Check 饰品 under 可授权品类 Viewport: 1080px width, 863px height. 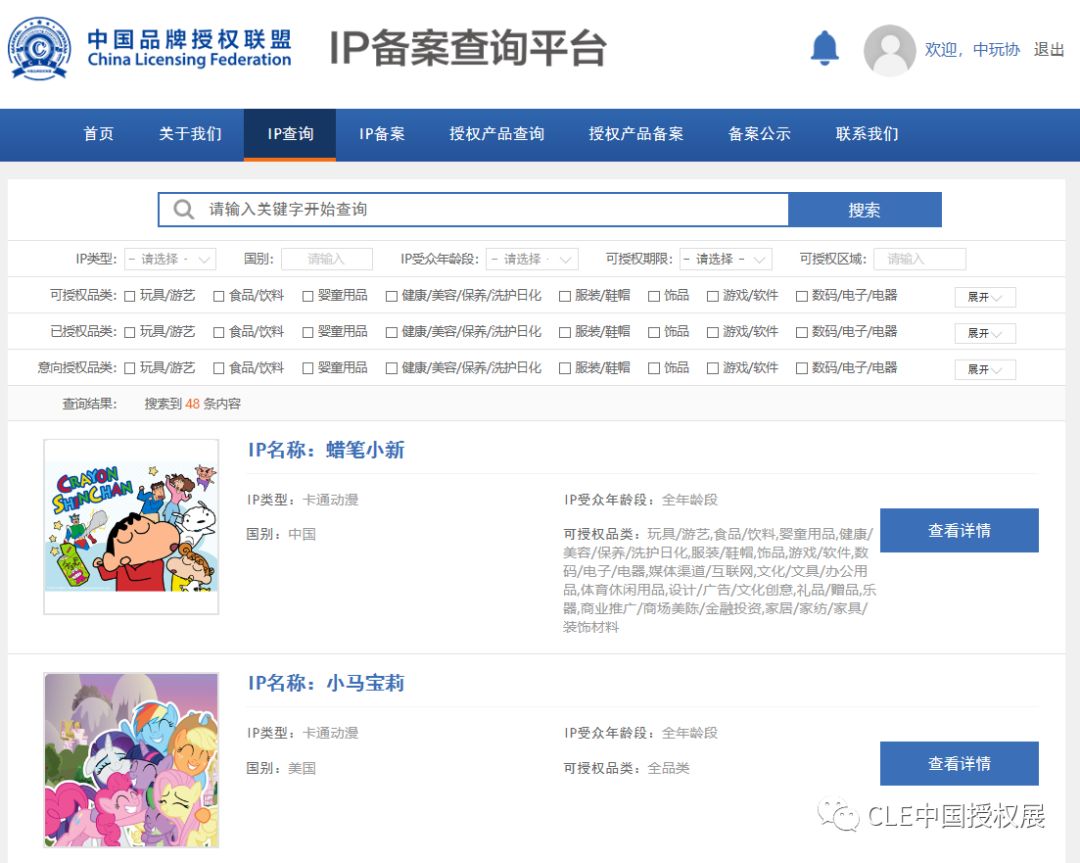[x=654, y=296]
